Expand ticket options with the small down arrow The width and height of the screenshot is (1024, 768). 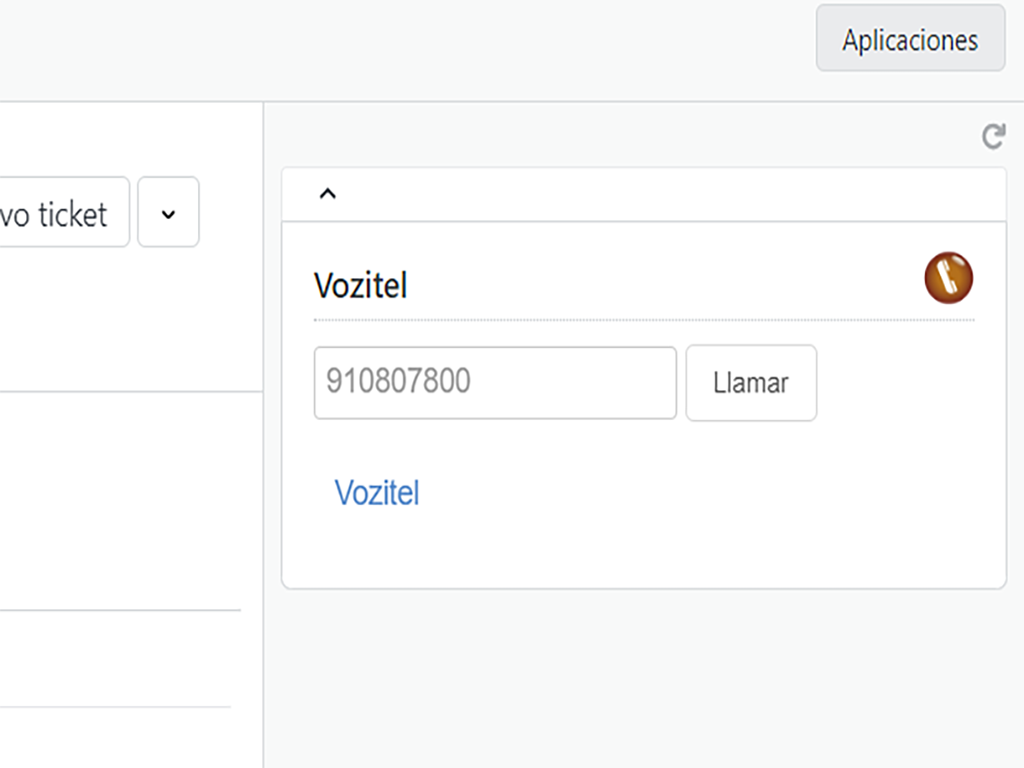pos(168,212)
